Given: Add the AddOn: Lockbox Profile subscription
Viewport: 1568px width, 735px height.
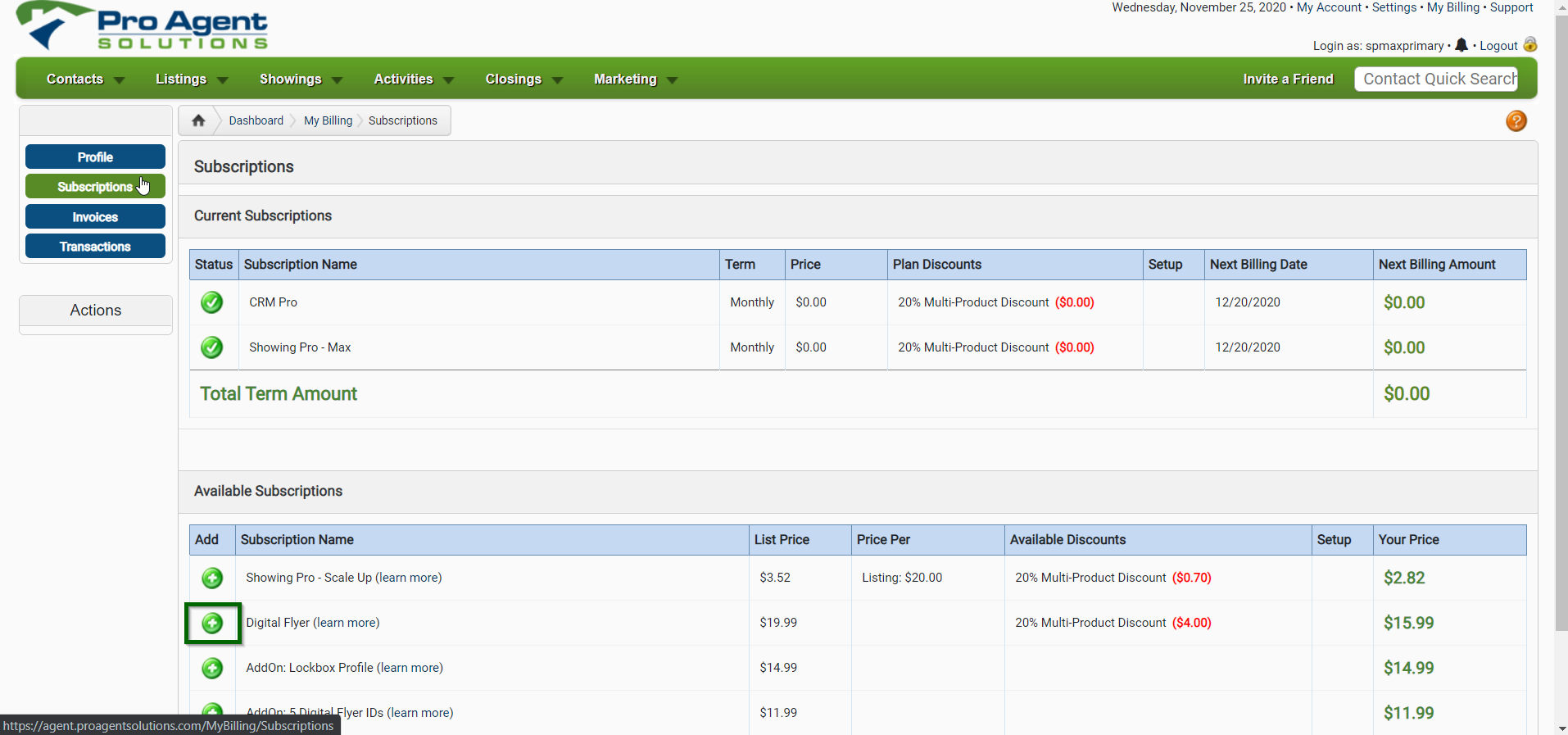Looking at the screenshot, I should pyautogui.click(x=212, y=668).
